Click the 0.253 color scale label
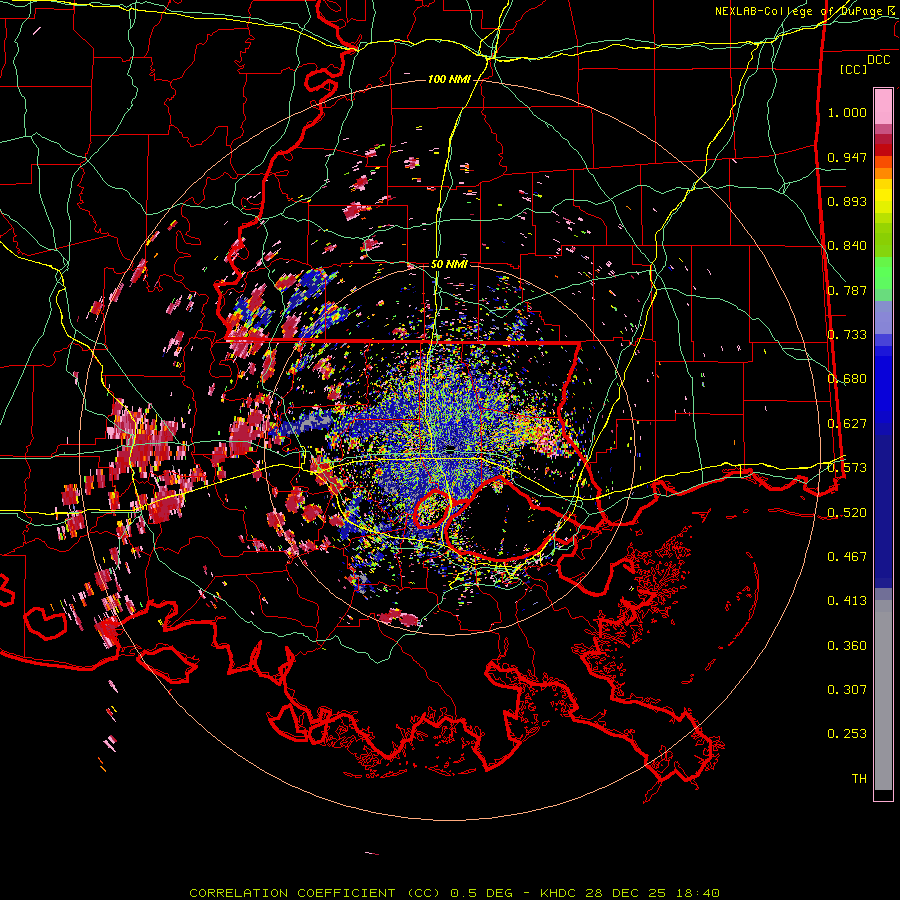 tap(847, 734)
